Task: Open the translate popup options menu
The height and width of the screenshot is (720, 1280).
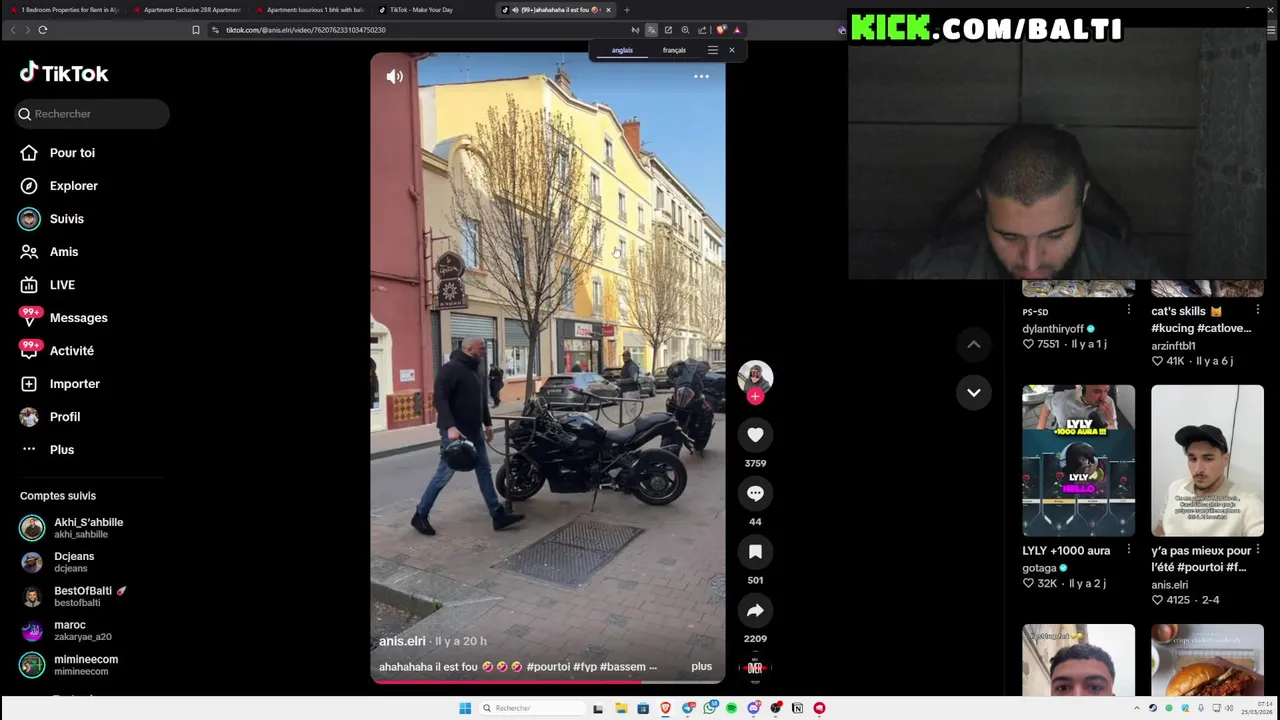Action: click(x=713, y=50)
